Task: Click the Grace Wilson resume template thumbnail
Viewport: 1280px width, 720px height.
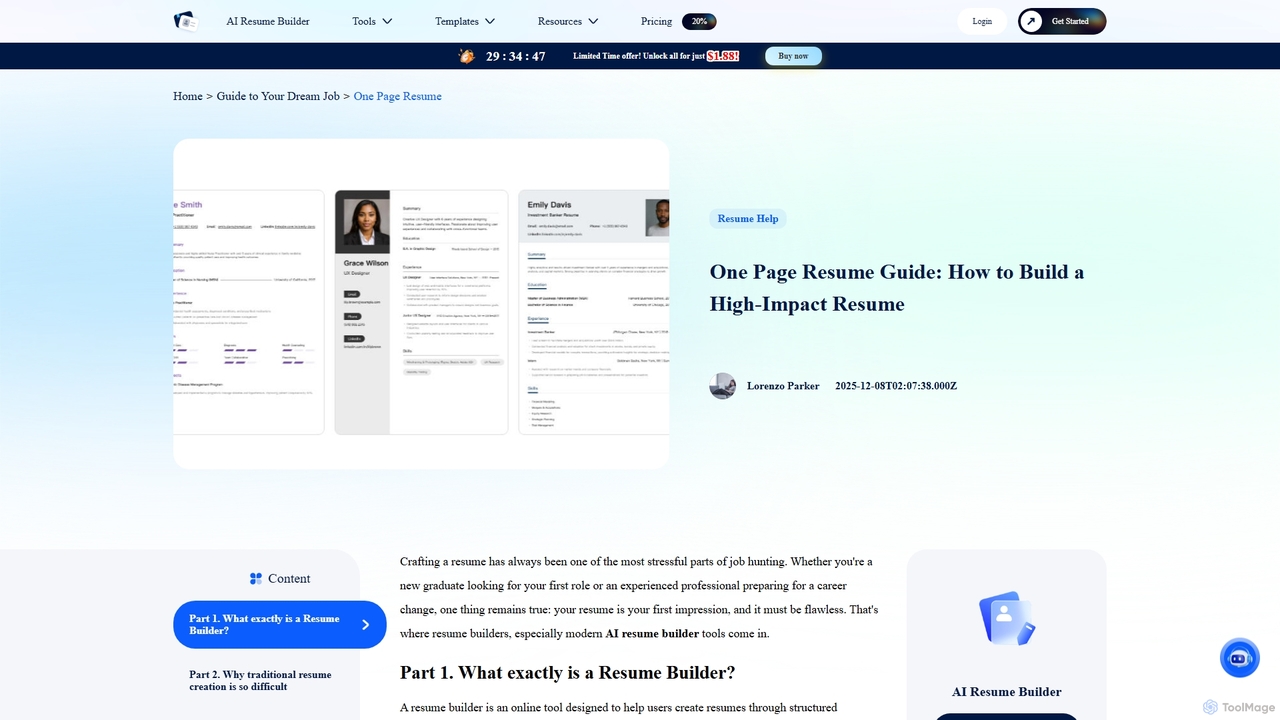Action: point(421,312)
